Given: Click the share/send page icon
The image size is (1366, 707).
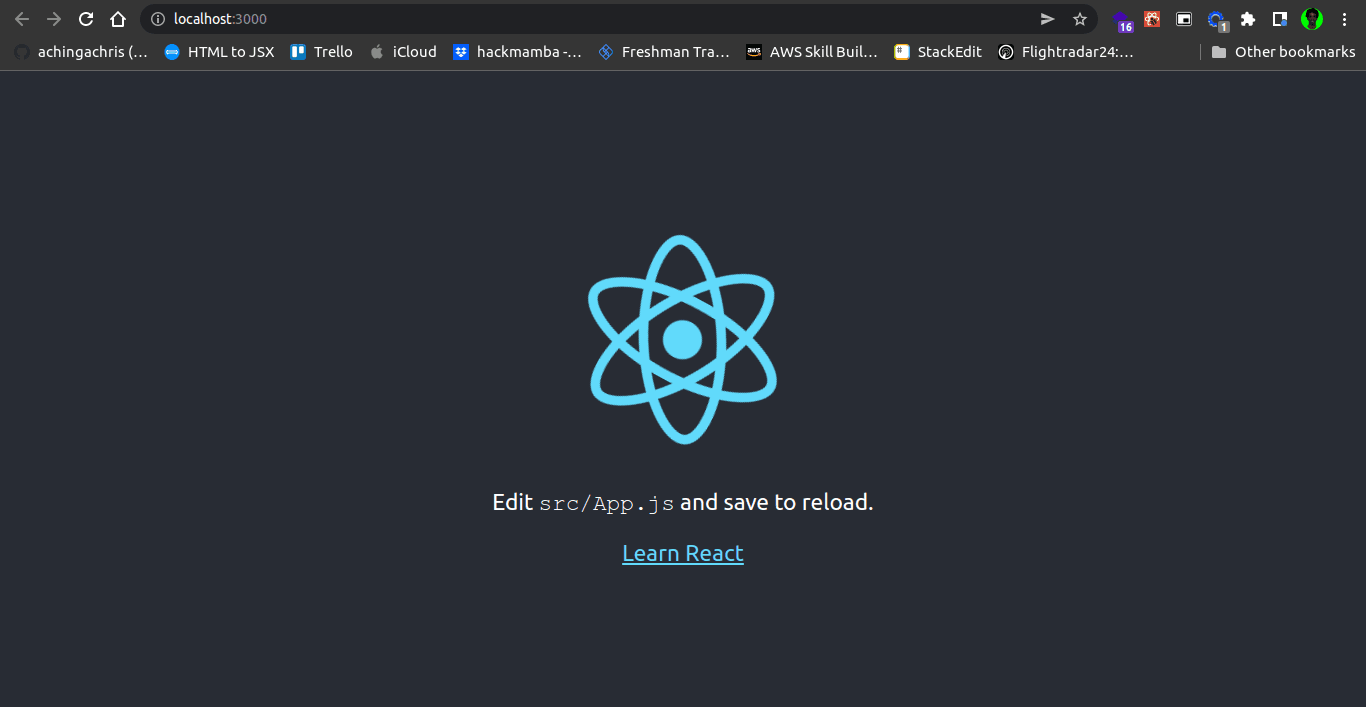Looking at the screenshot, I should pyautogui.click(x=1047, y=19).
